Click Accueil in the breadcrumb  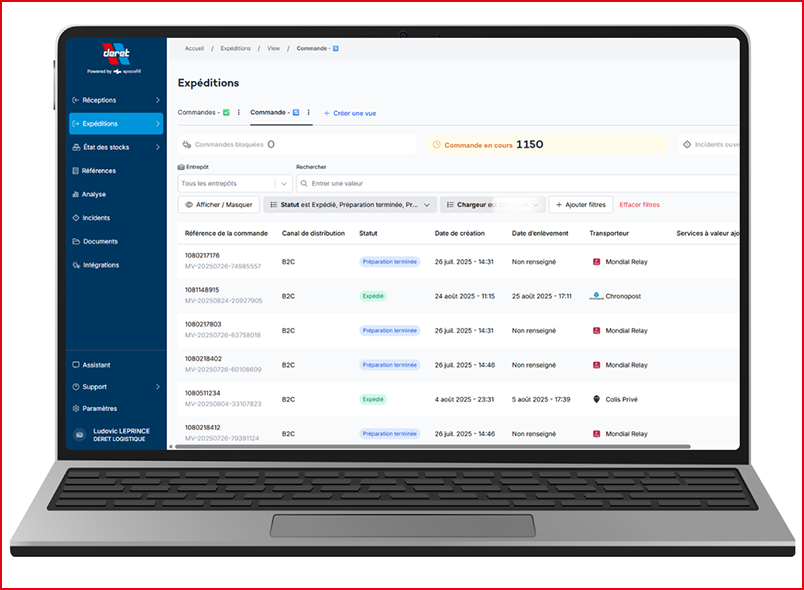194,48
